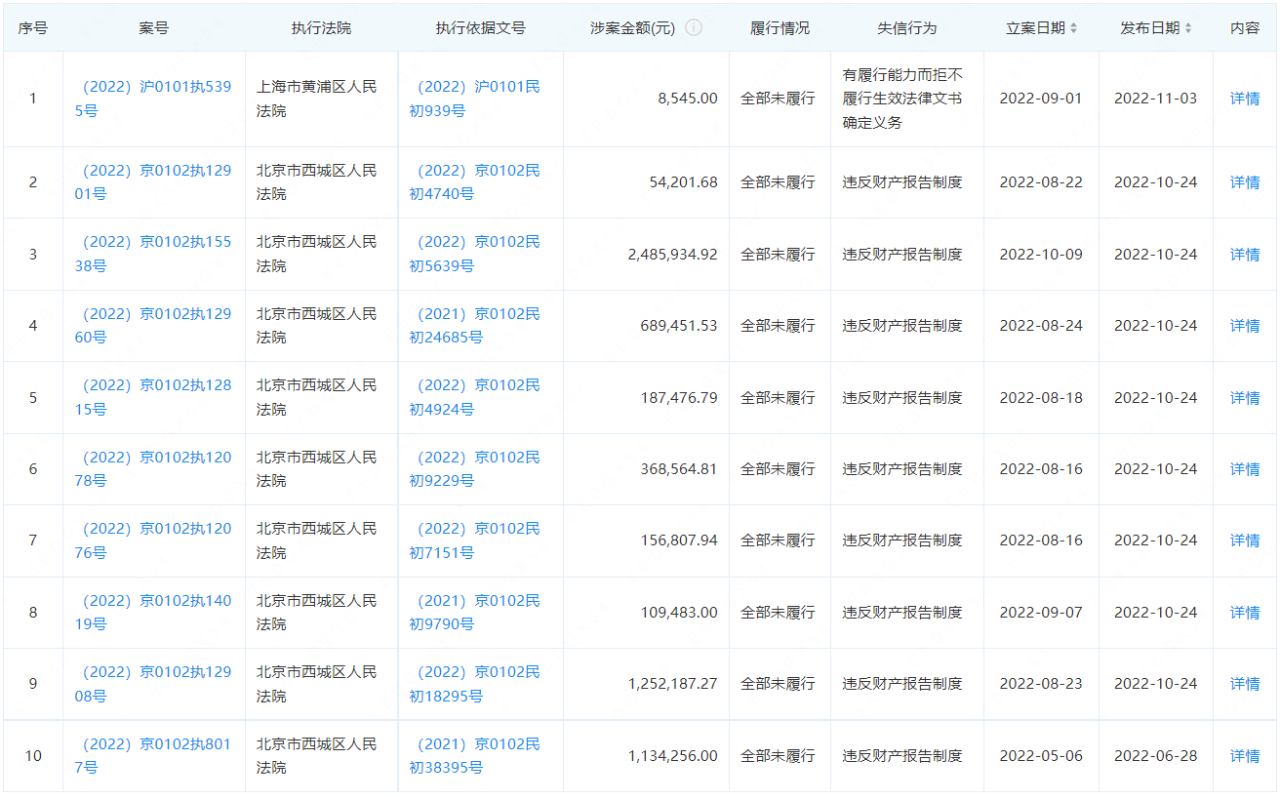Select publish date 2022-11-03
1280x797 pixels.
click(1155, 99)
